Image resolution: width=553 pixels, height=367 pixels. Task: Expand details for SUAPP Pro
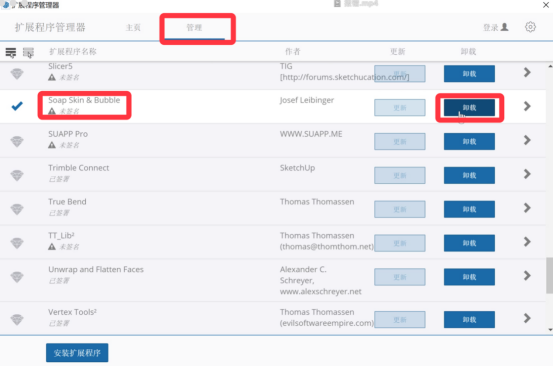[527, 140]
